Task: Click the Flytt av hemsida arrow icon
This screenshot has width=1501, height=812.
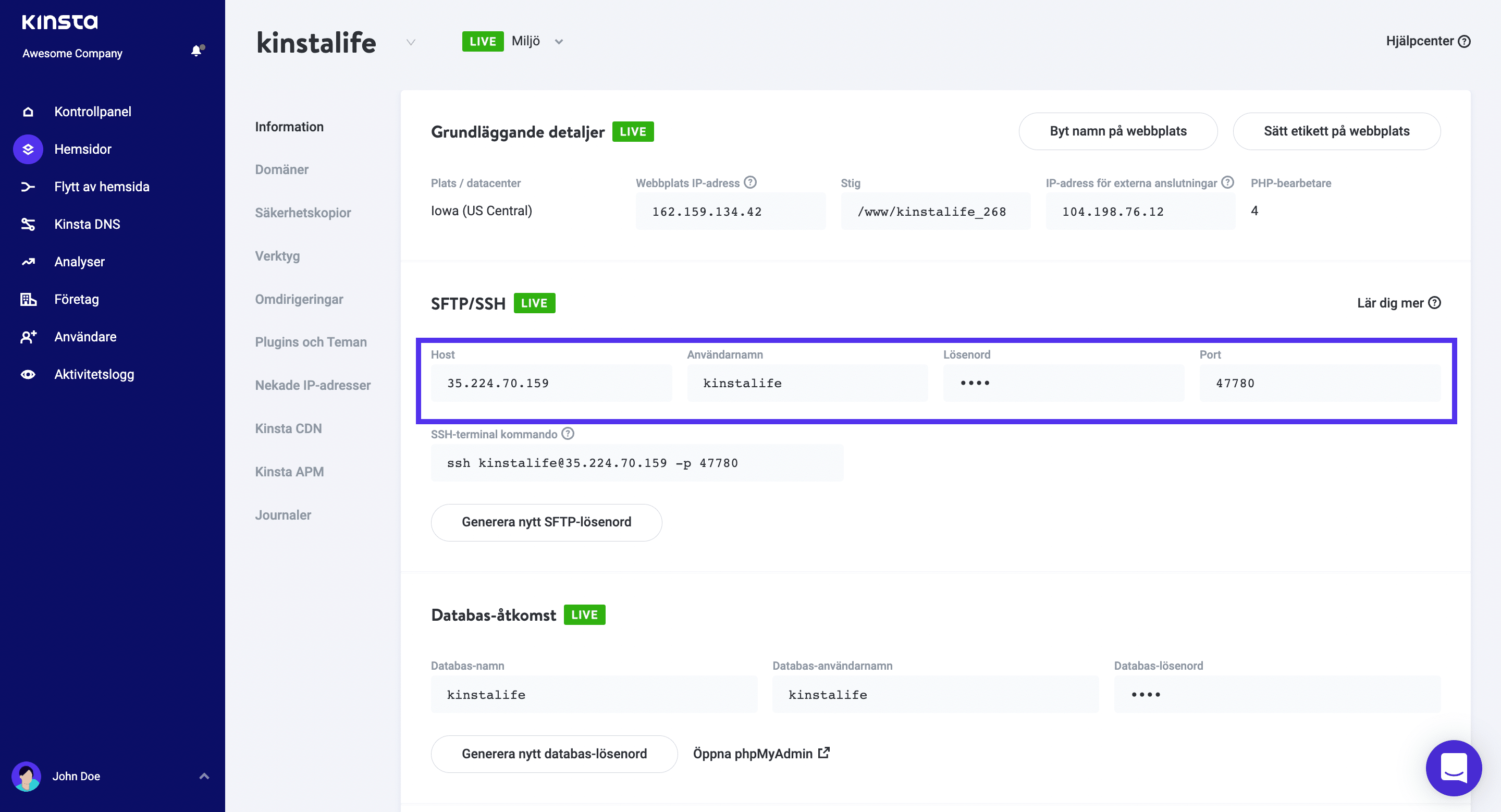Action: click(28, 187)
